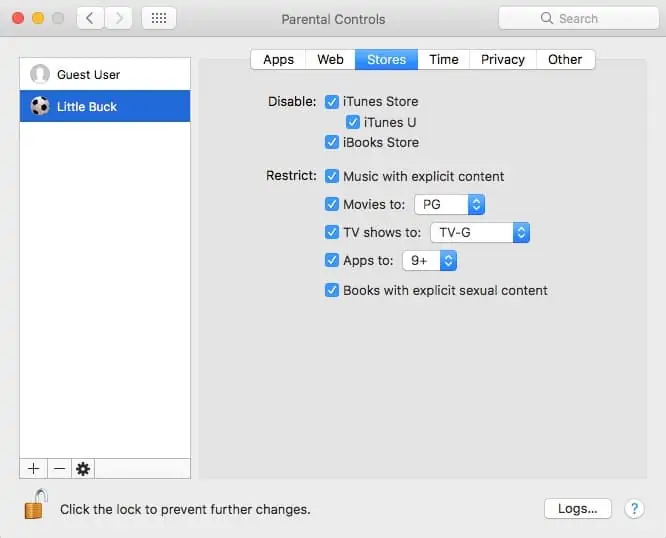Click into the Search field

click(579, 18)
